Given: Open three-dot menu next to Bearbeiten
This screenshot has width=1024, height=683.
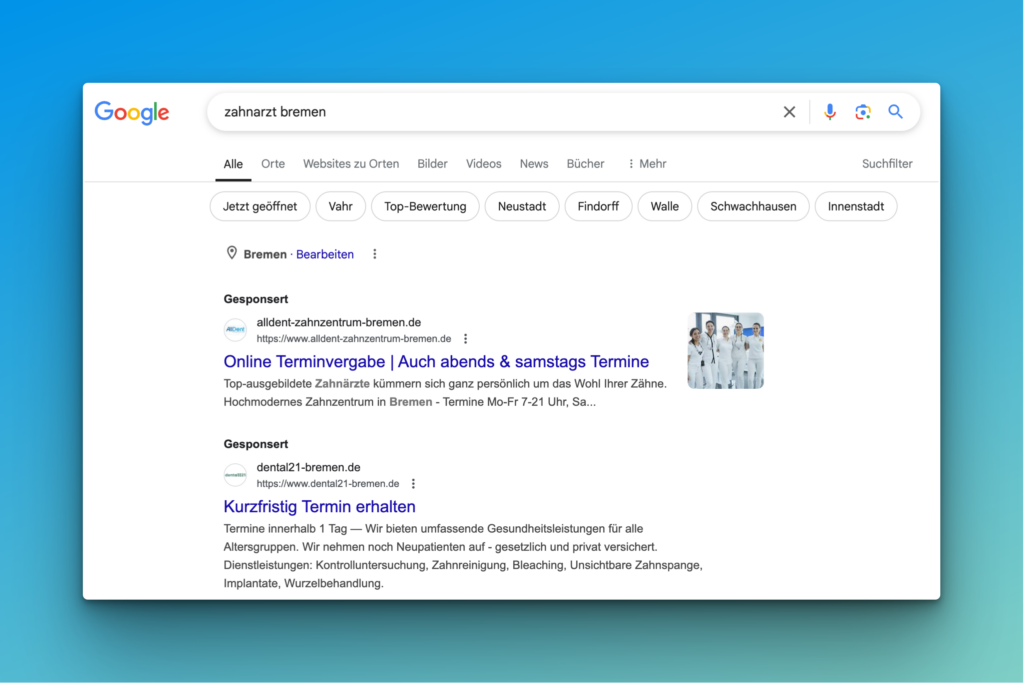Looking at the screenshot, I should (x=374, y=254).
